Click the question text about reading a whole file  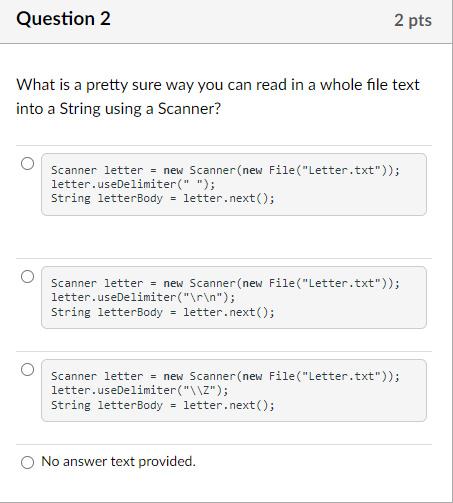(x=218, y=97)
